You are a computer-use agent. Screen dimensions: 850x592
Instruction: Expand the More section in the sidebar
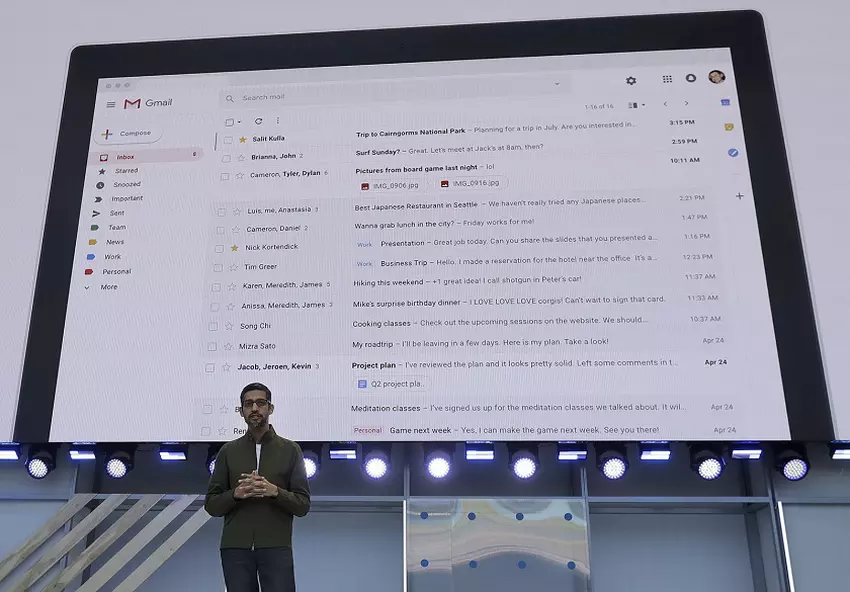109,286
